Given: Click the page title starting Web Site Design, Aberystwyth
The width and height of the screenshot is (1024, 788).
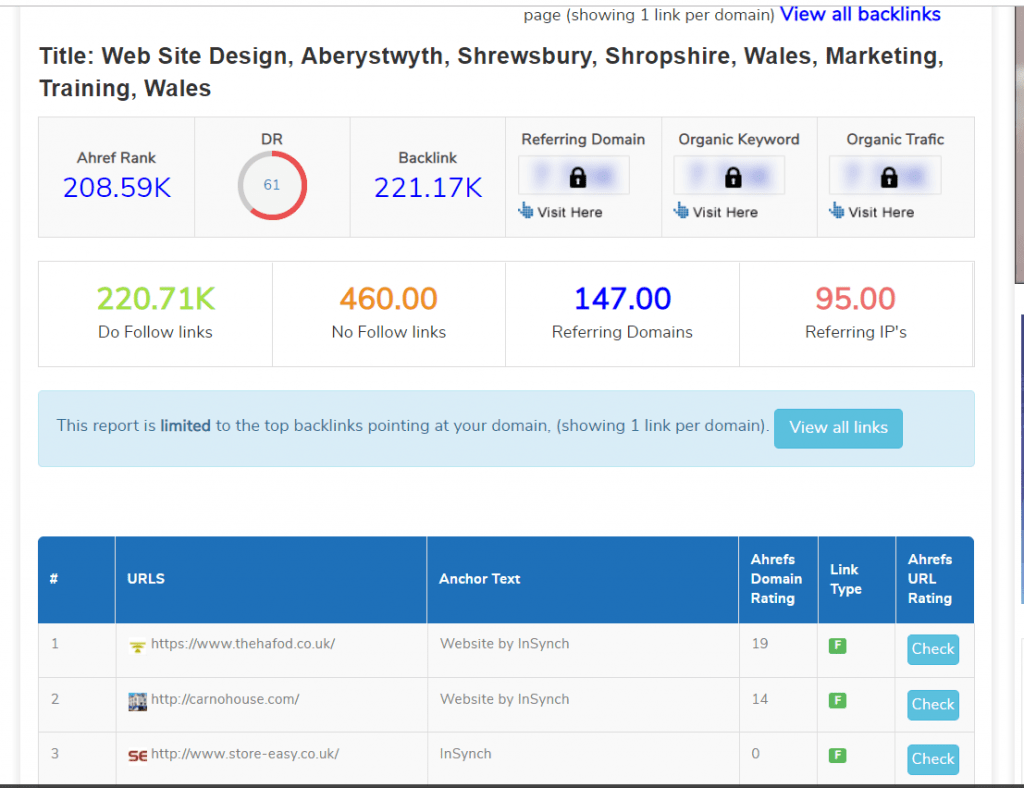Looking at the screenshot, I should point(492,72).
